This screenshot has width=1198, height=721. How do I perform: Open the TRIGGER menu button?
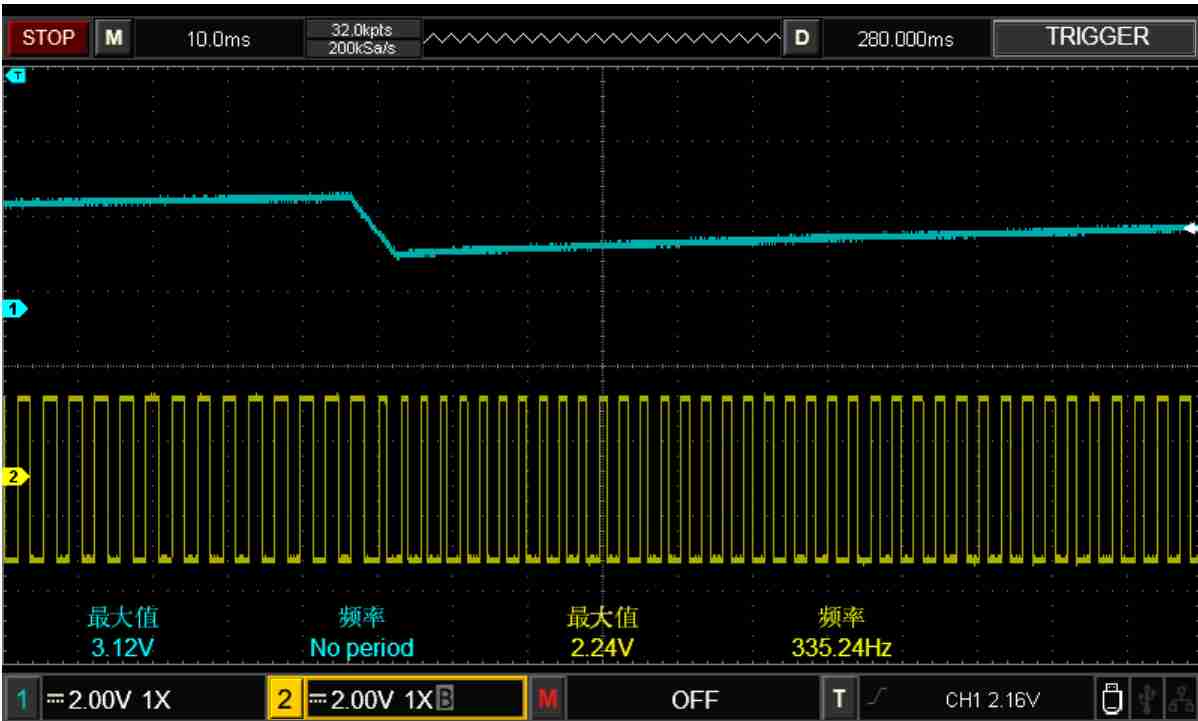[1096, 37]
